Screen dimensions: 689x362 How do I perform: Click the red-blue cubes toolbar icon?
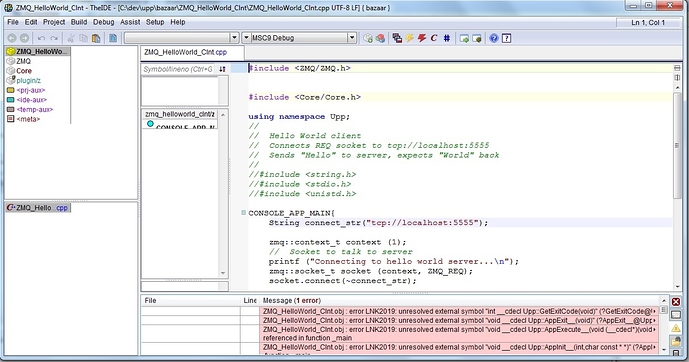[380, 38]
